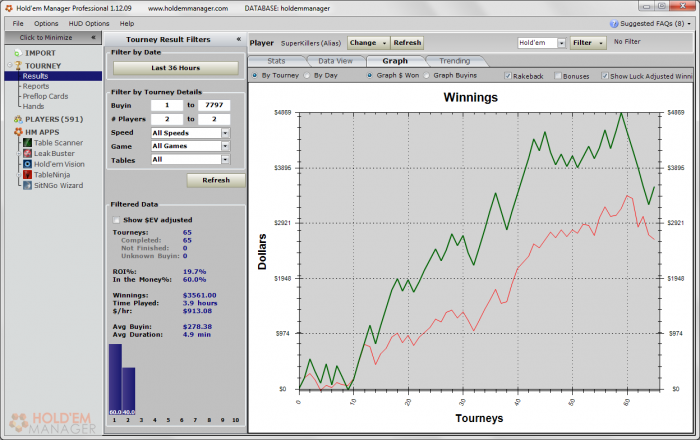Select the Graph Buyins radio button

point(426,75)
